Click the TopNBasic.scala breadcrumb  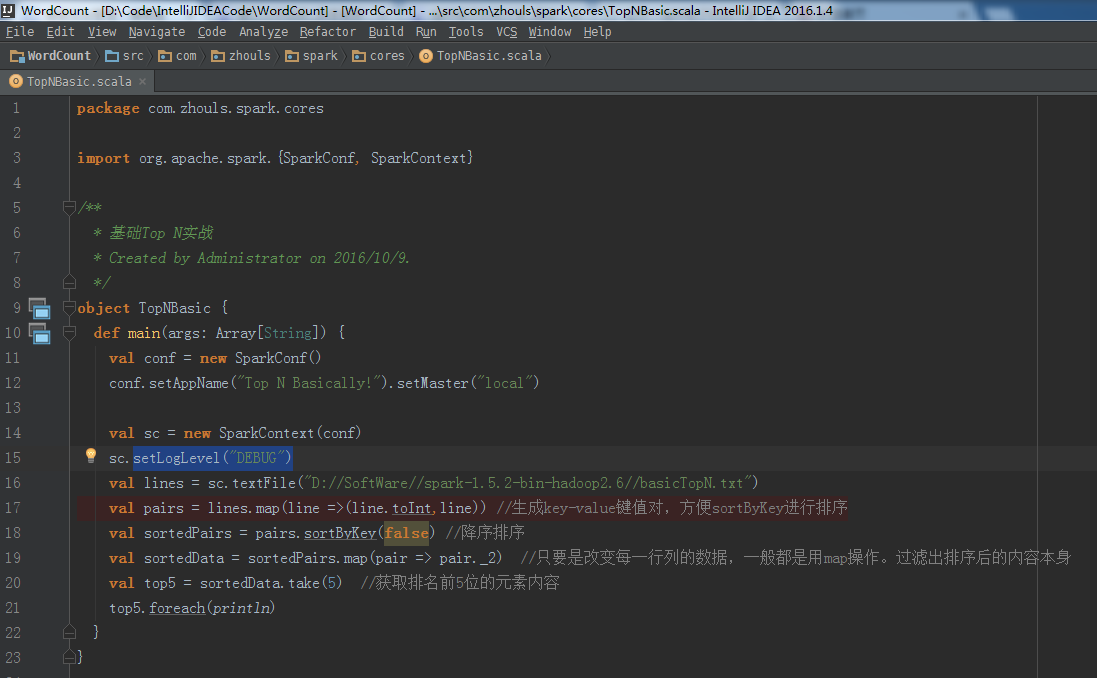pyautogui.click(x=481, y=56)
